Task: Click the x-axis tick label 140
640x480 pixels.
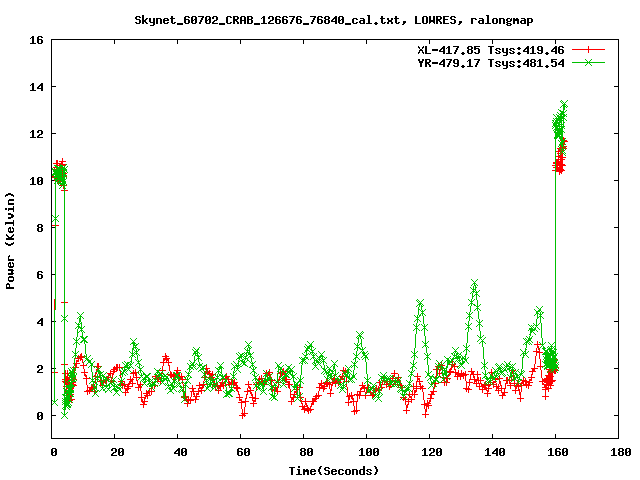Action: click(x=495, y=452)
